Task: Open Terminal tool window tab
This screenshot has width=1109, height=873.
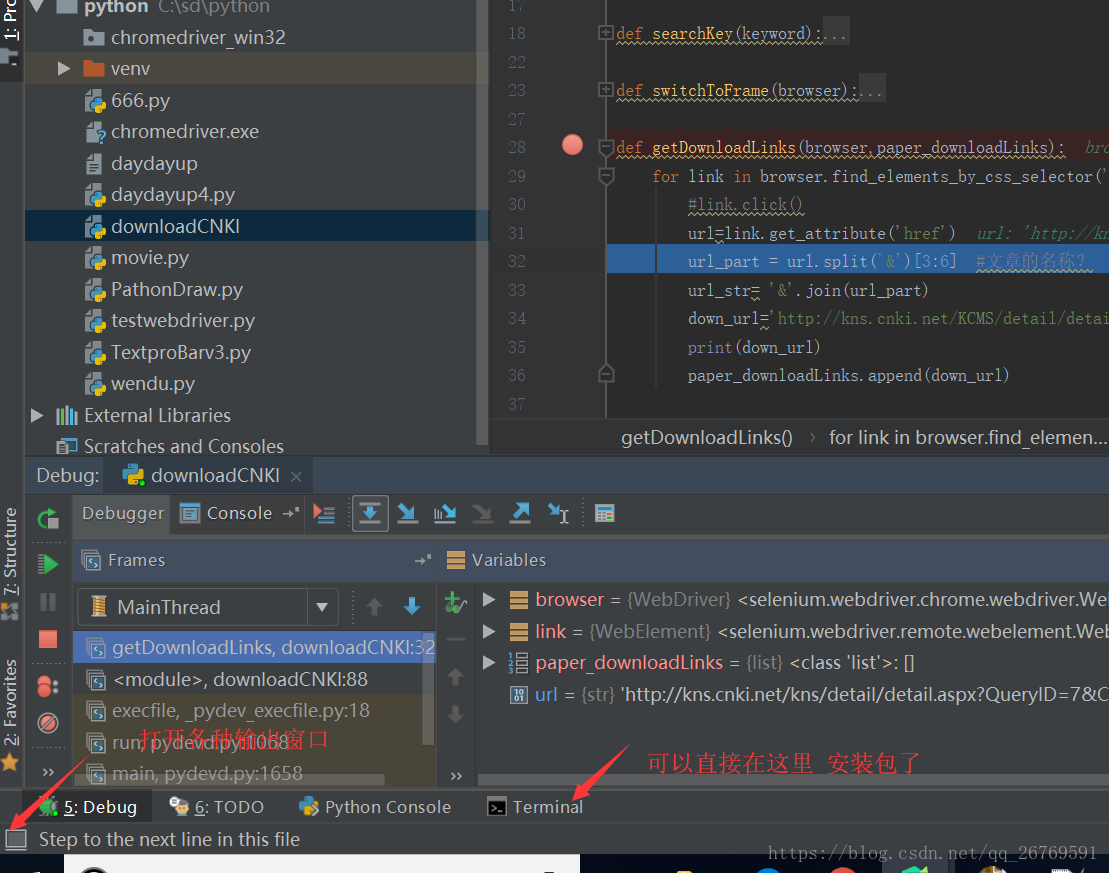Action: click(x=535, y=807)
